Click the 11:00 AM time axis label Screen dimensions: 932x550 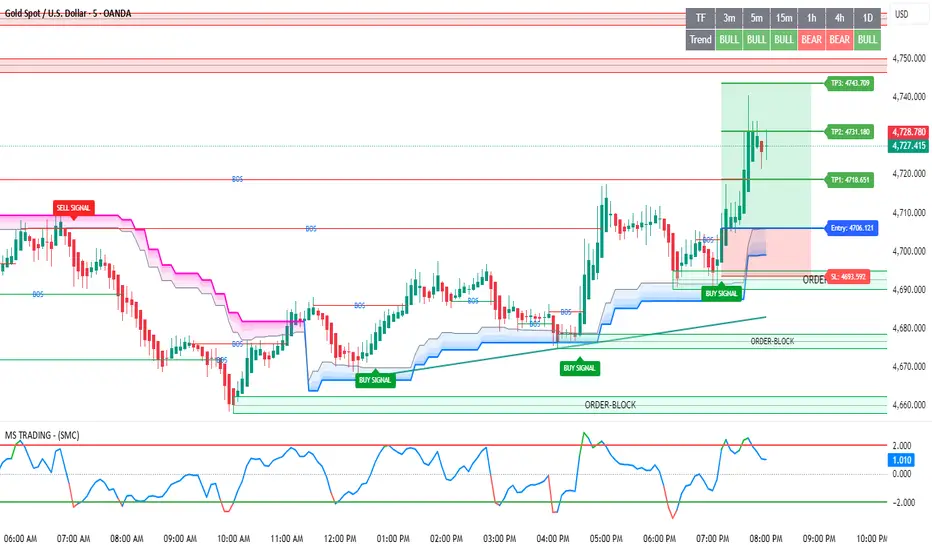tap(286, 539)
